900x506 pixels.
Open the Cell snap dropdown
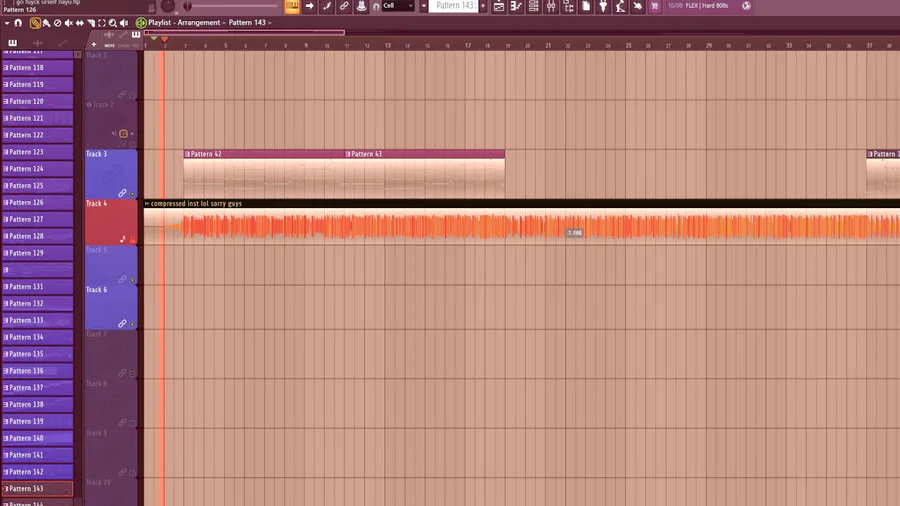tap(398, 6)
